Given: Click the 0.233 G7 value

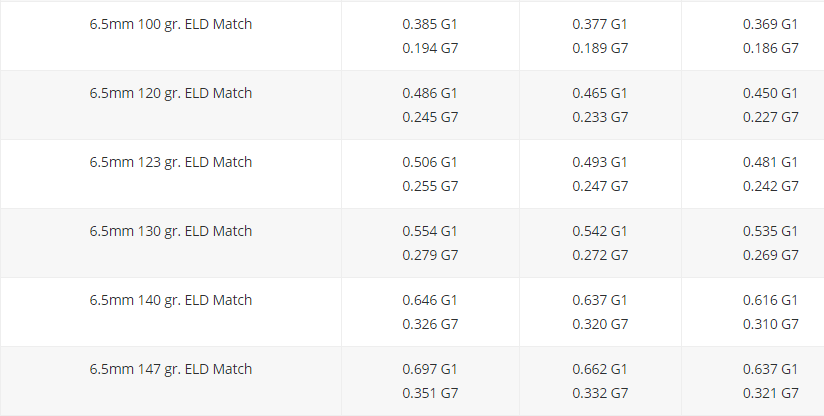Looking at the screenshot, I should pyautogui.click(x=601, y=117).
